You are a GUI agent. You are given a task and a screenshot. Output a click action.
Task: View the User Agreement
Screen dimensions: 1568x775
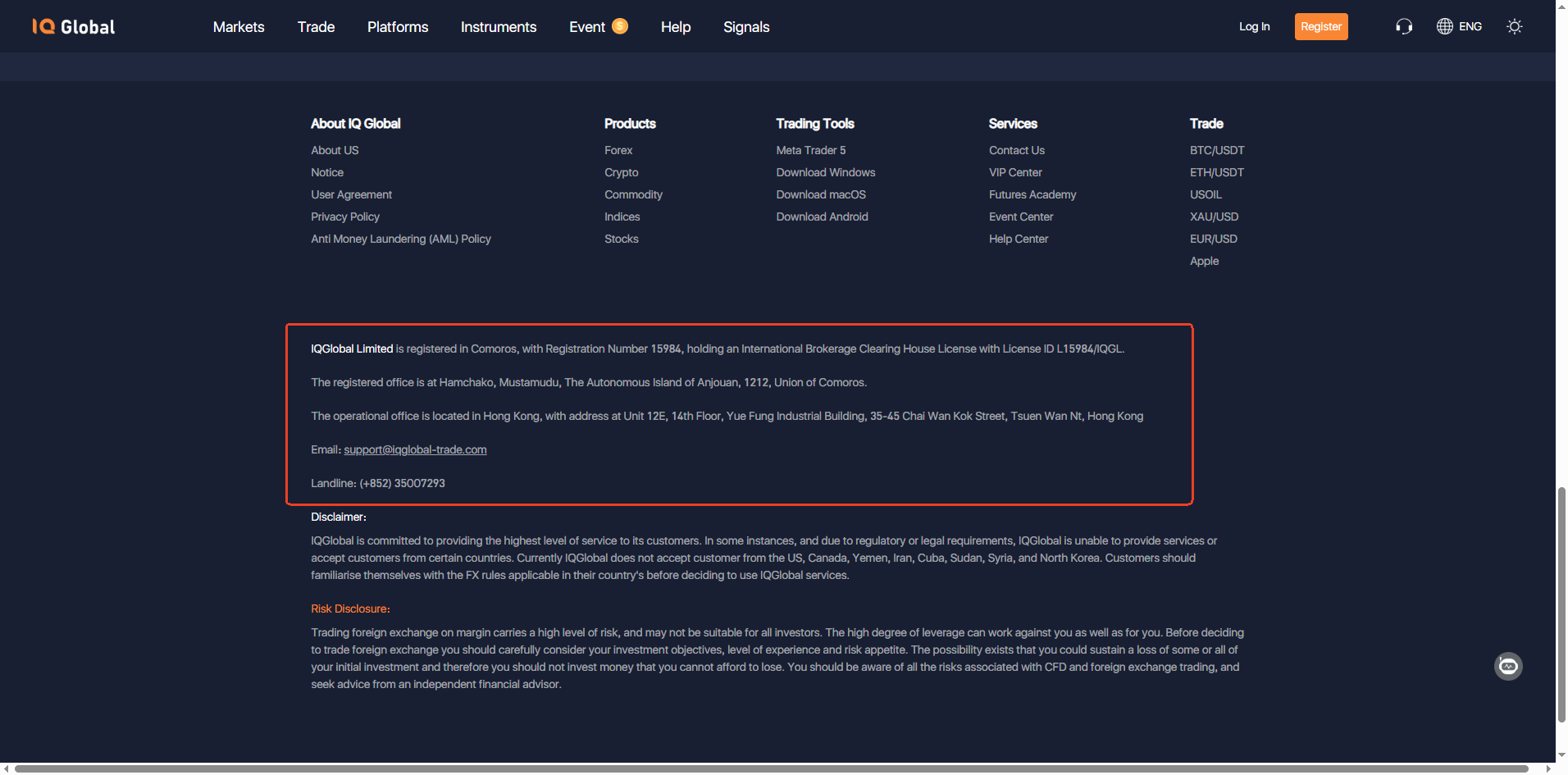(x=351, y=194)
